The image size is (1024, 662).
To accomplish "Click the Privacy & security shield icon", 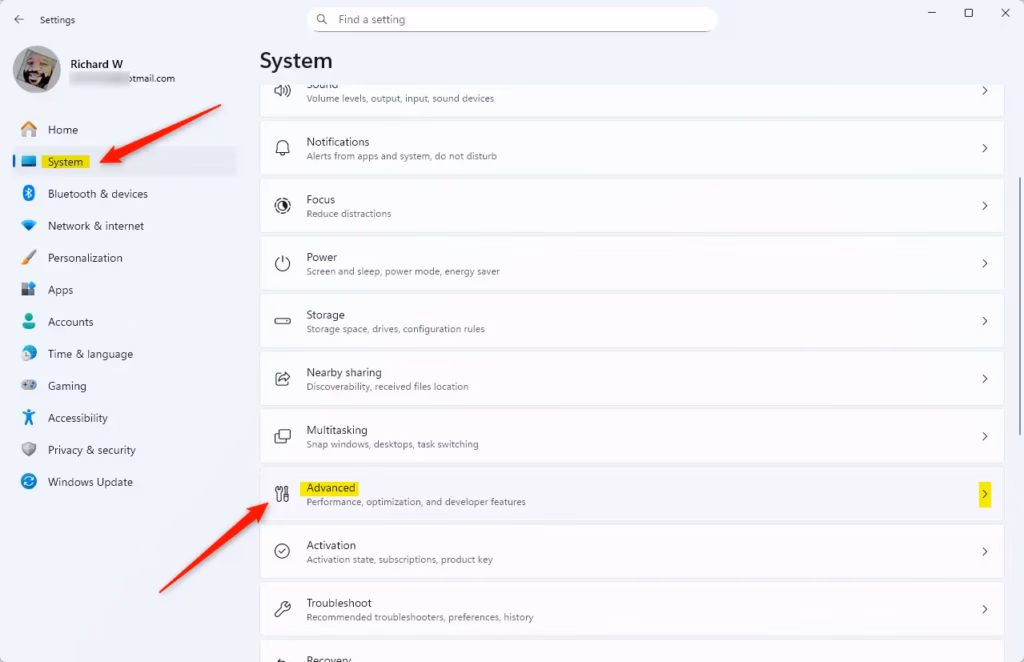I will pos(29,449).
